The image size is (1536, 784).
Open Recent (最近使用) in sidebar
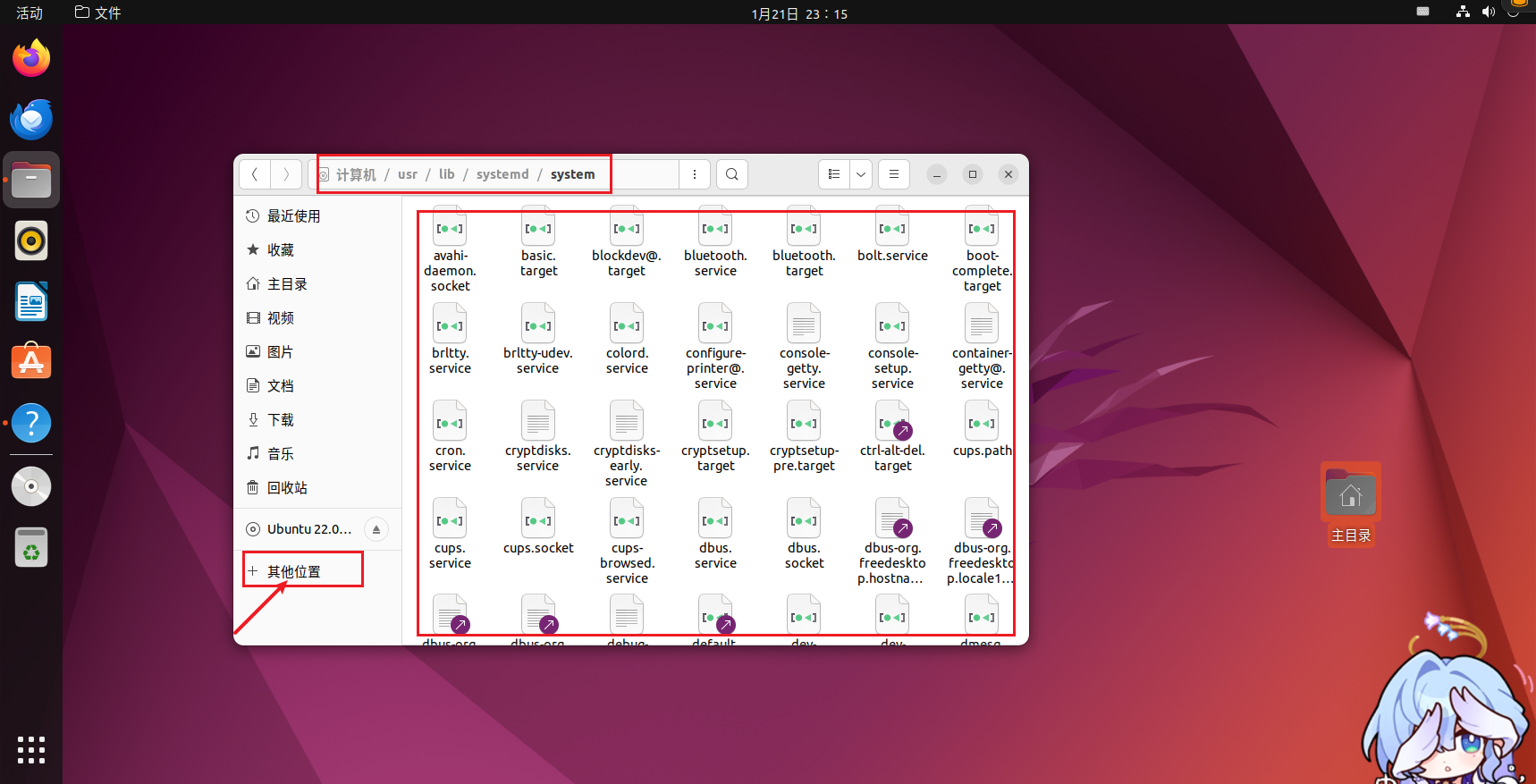(x=293, y=216)
